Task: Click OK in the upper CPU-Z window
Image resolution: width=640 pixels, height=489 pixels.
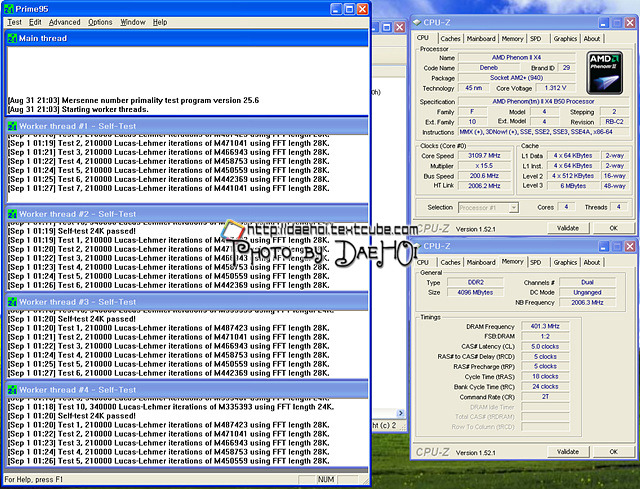Action: [613, 228]
